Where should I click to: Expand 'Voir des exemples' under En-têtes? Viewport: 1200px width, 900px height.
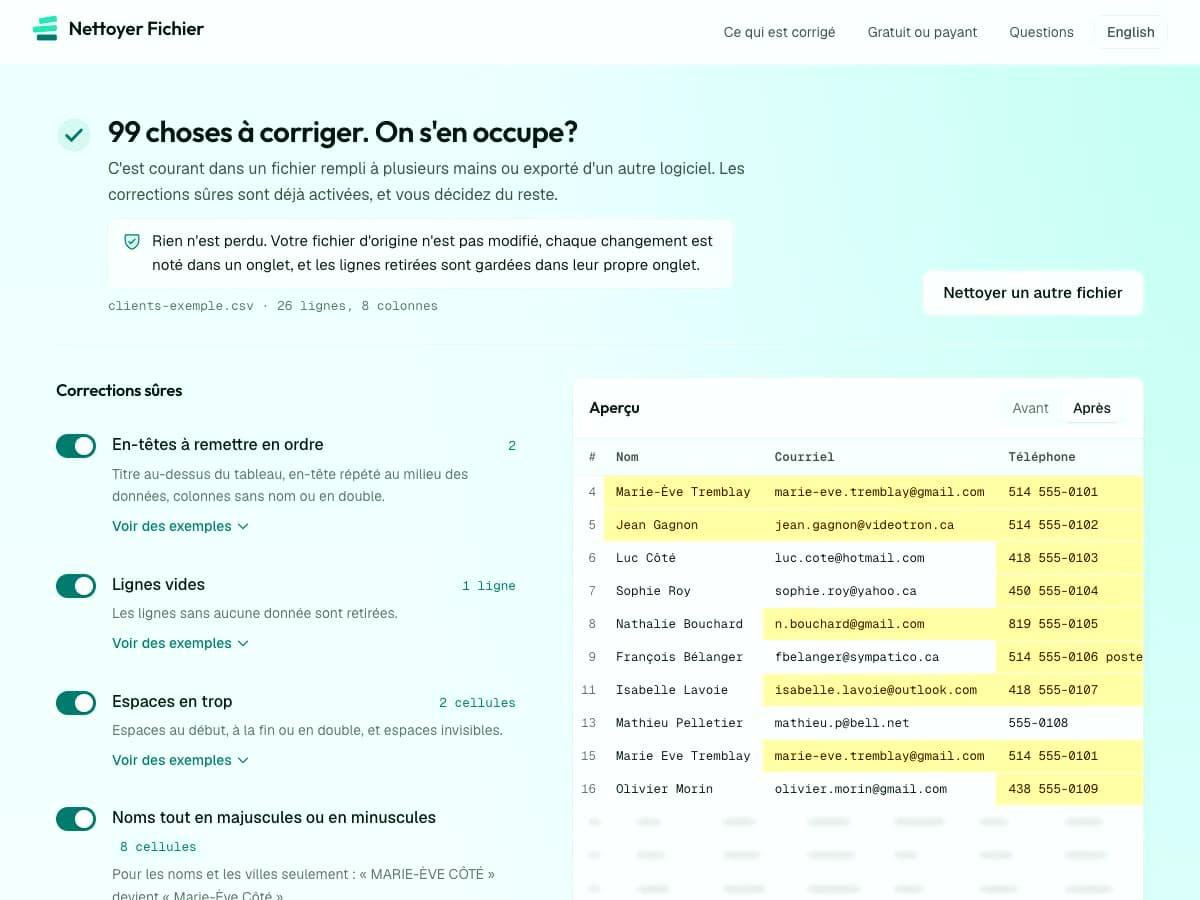coord(180,526)
